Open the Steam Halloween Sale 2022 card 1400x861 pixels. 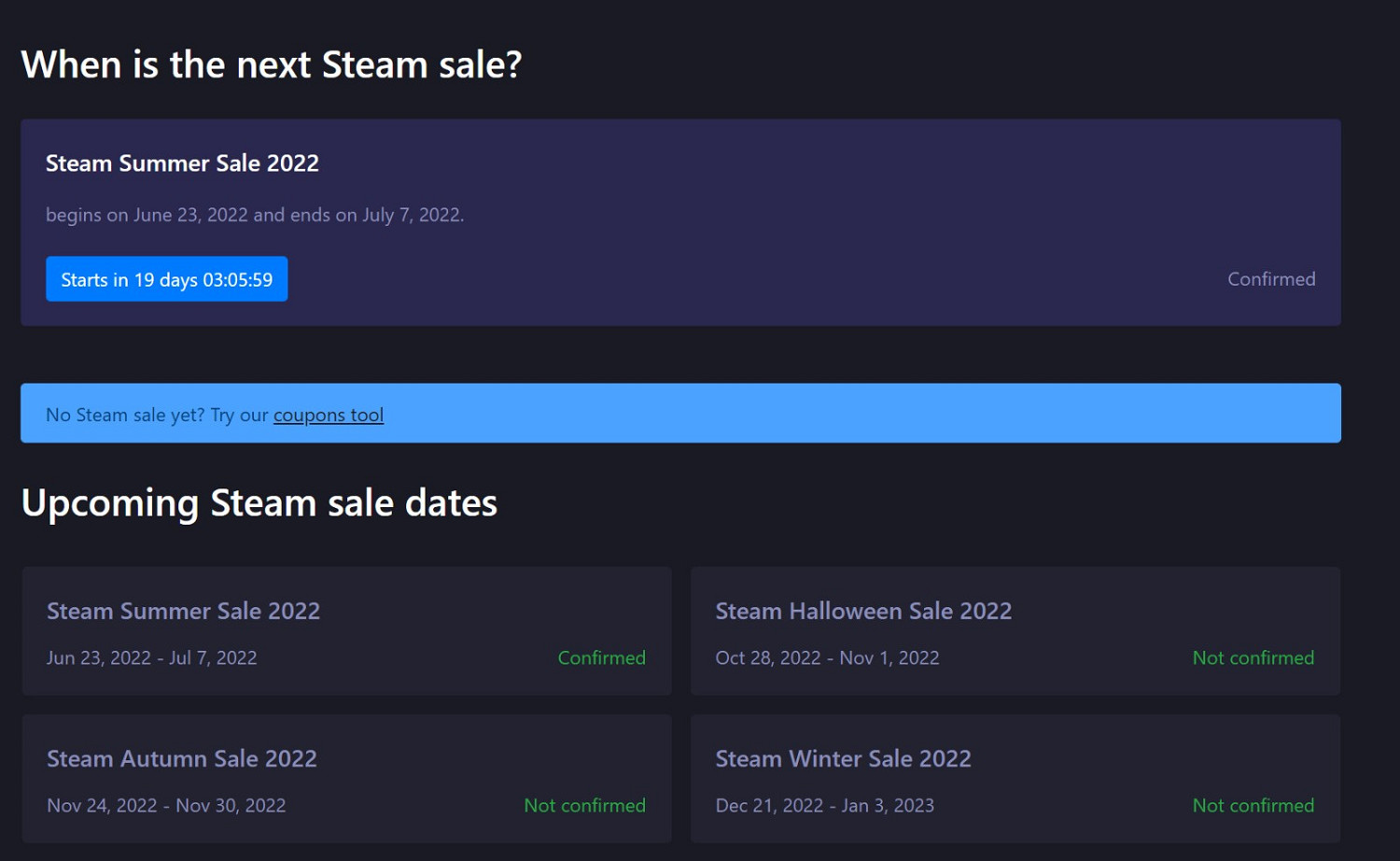click(x=1015, y=630)
